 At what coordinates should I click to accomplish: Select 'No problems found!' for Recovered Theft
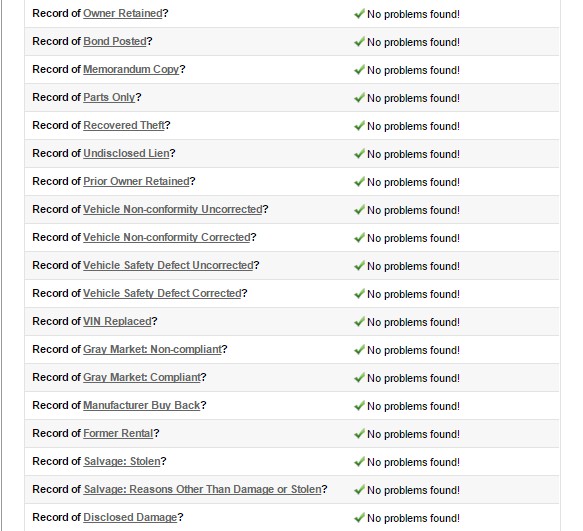point(413,126)
